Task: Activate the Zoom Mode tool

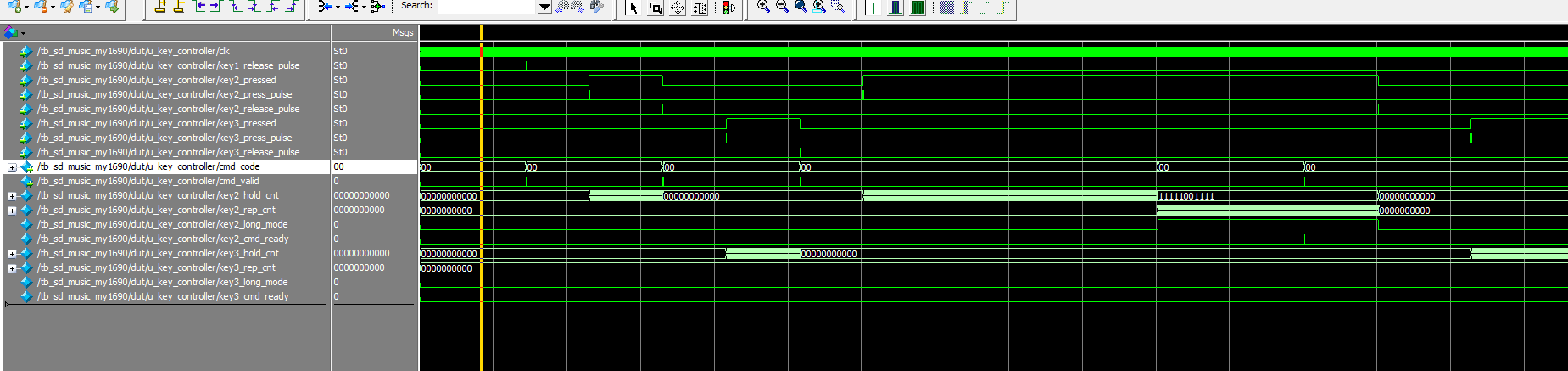Action: pyautogui.click(x=656, y=8)
